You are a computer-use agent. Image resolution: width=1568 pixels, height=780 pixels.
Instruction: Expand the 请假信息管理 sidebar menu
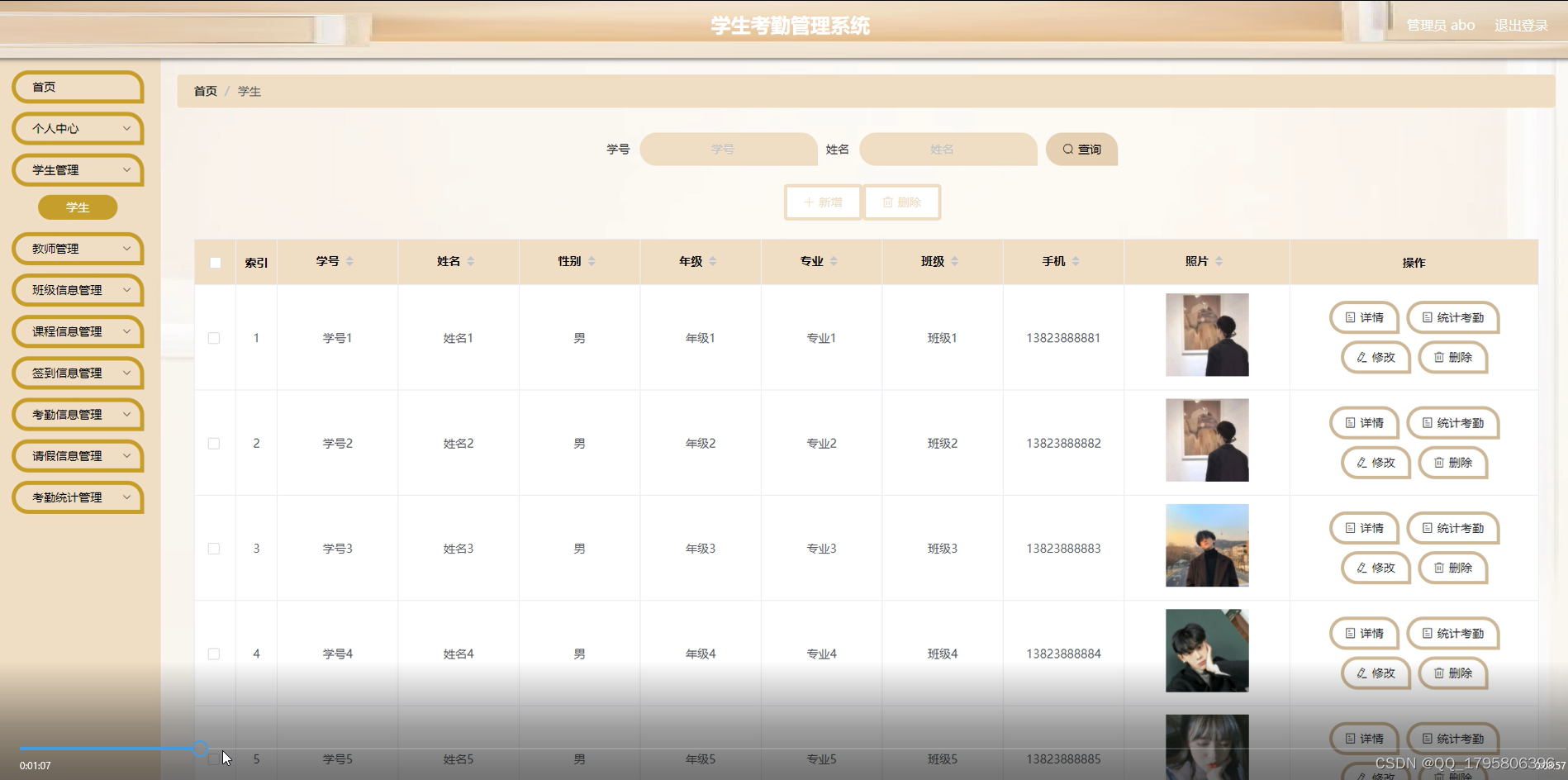[x=78, y=455]
